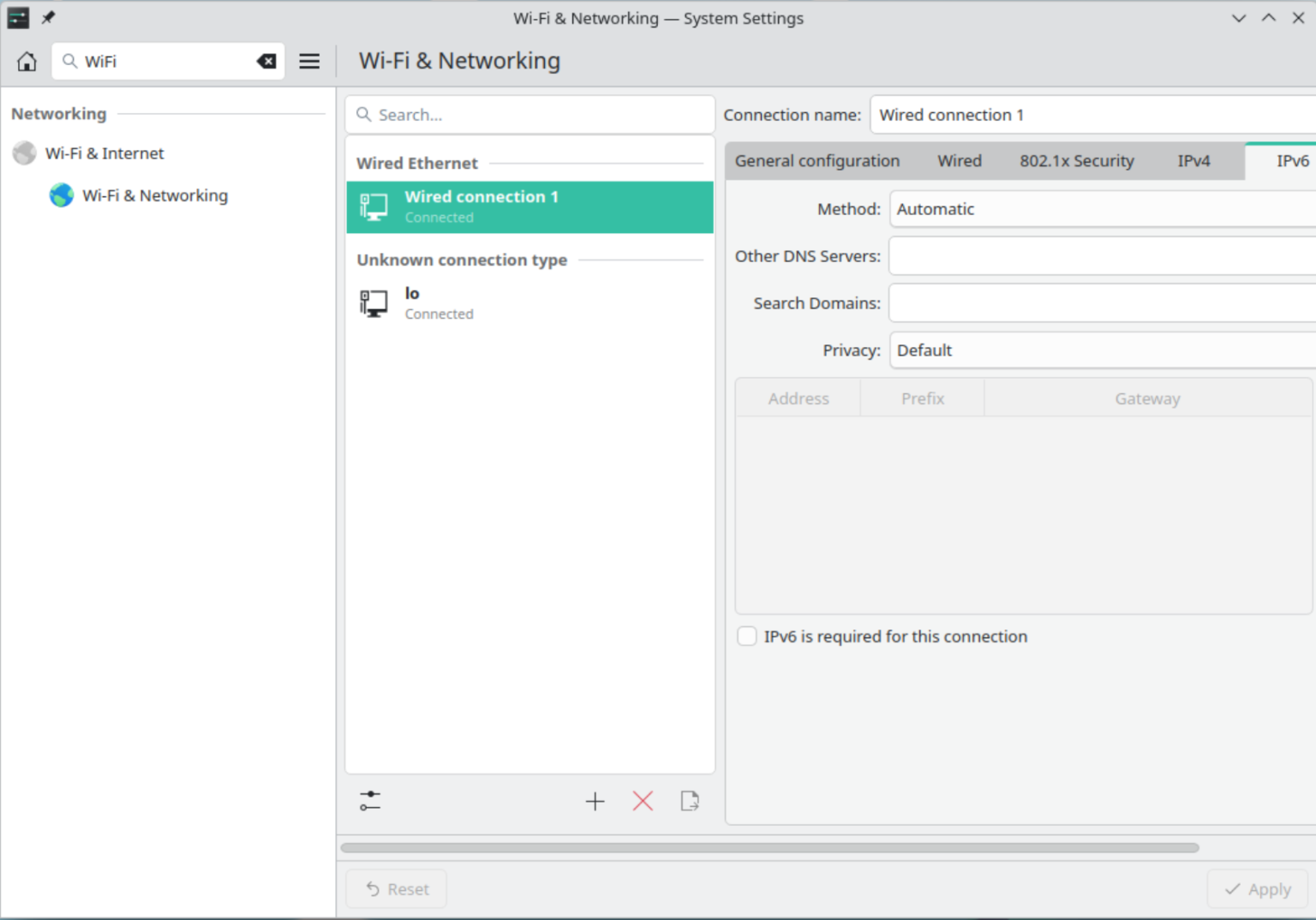Click the home icon beside the search bar

[x=26, y=61]
